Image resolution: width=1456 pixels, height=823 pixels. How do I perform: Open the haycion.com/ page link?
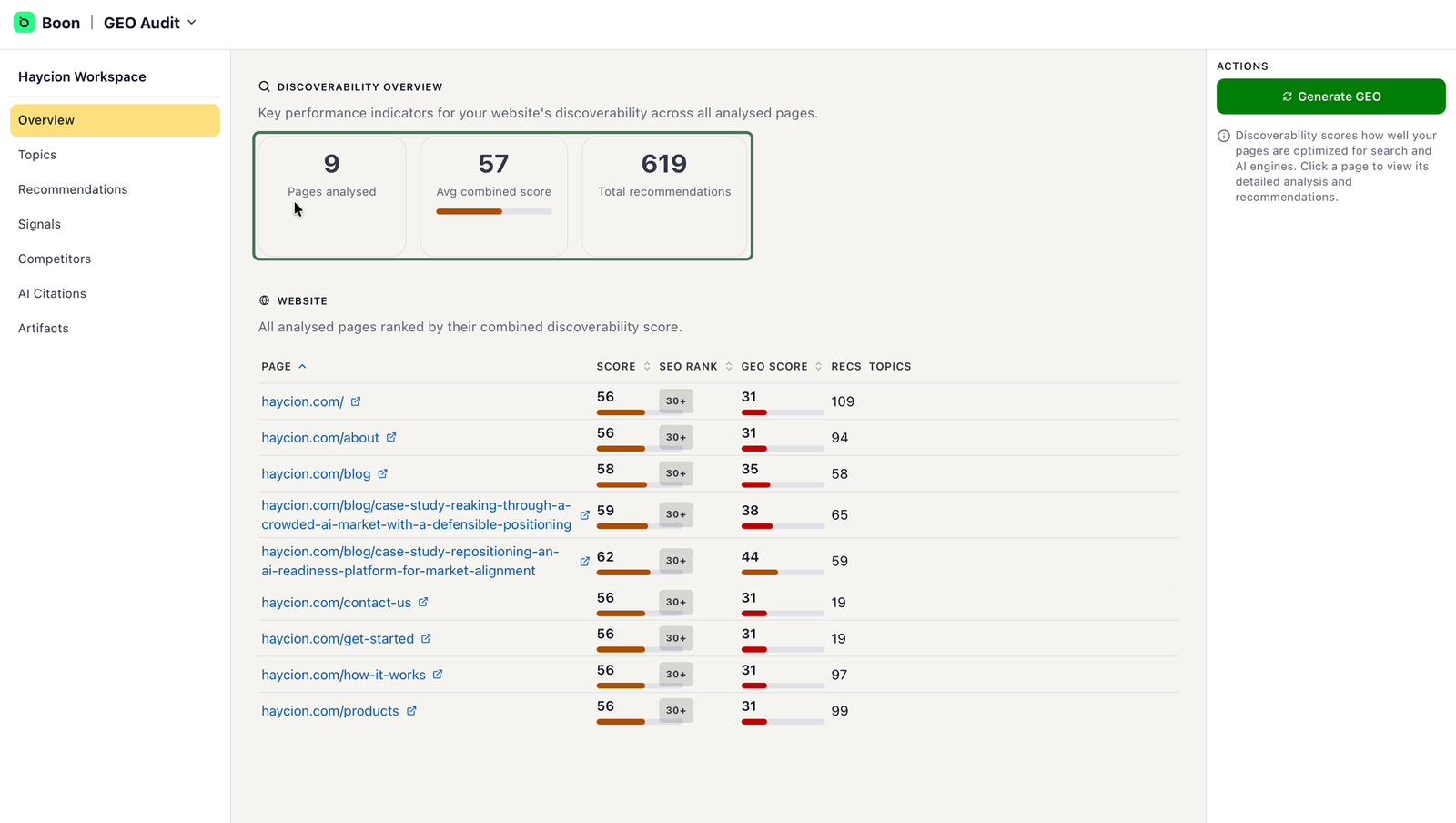click(x=302, y=401)
